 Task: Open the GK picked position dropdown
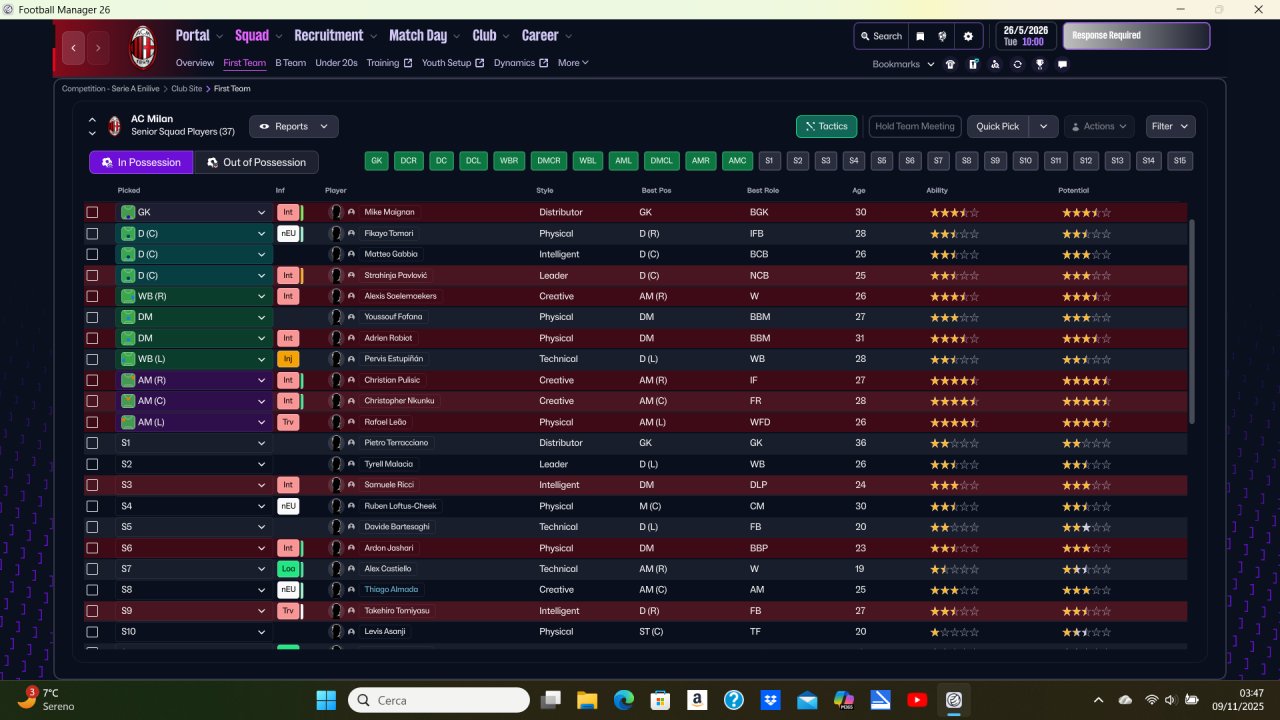click(194, 212)
